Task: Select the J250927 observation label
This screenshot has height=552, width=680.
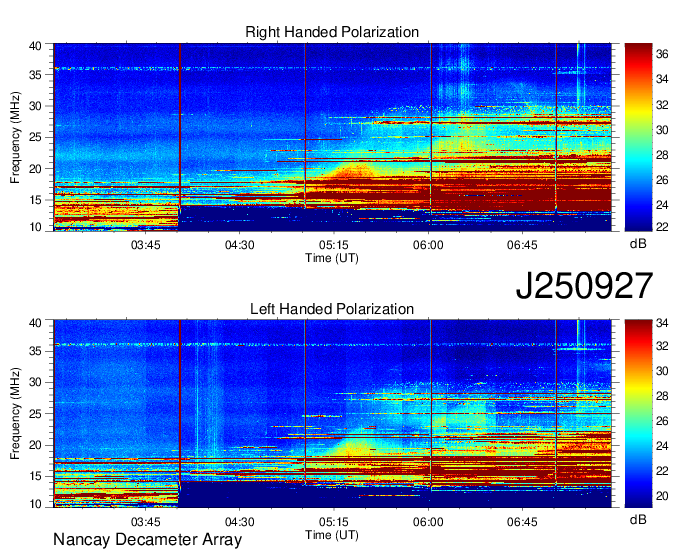Action: tap(584, 287)
